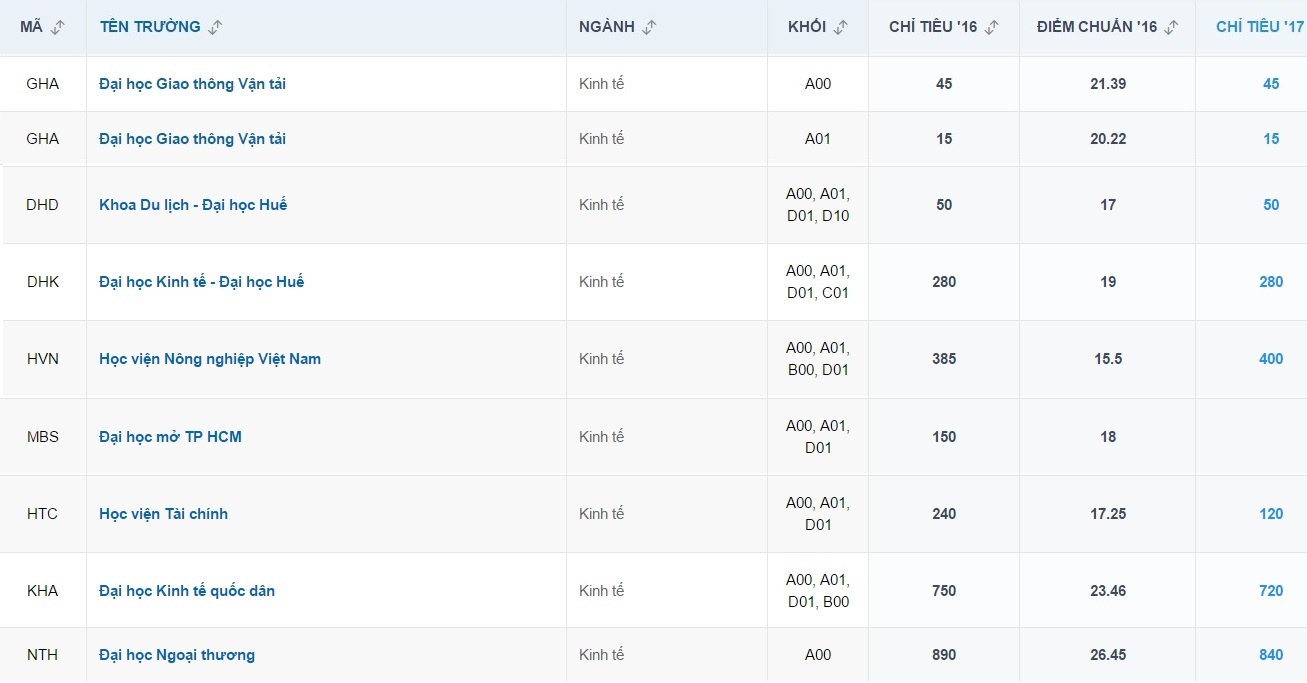
Task: Click the 720 quota value for KHA row
Action: click(x=1271, y=591)
